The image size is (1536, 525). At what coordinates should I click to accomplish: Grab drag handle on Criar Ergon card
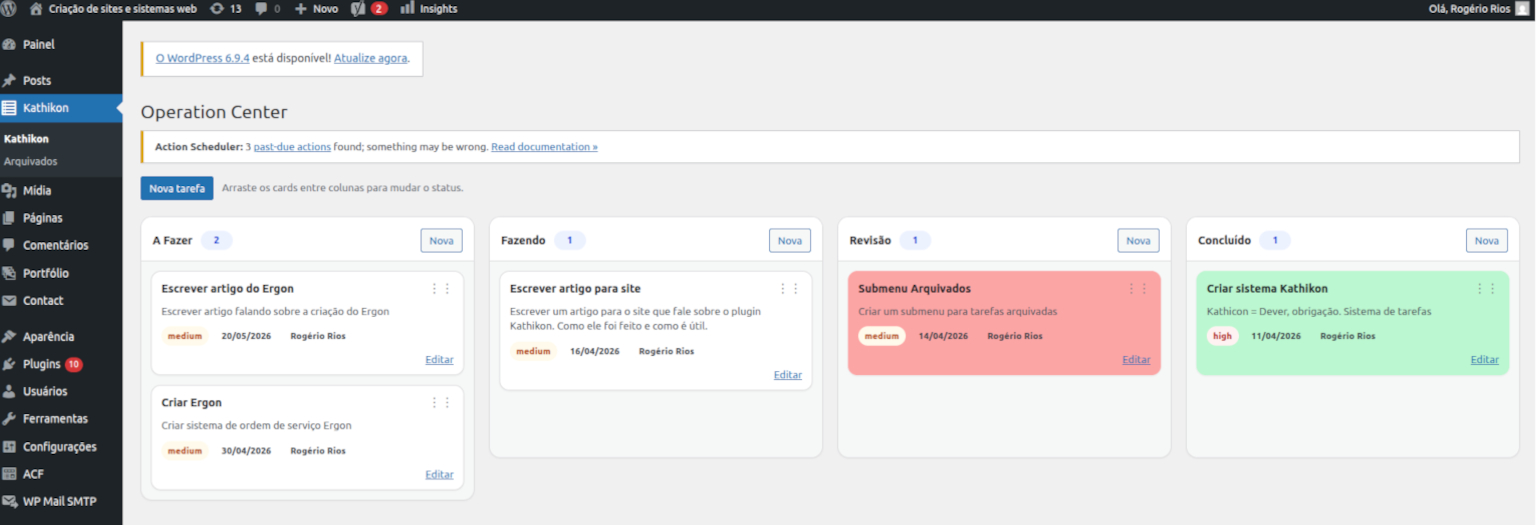click(x=441, y=403)
